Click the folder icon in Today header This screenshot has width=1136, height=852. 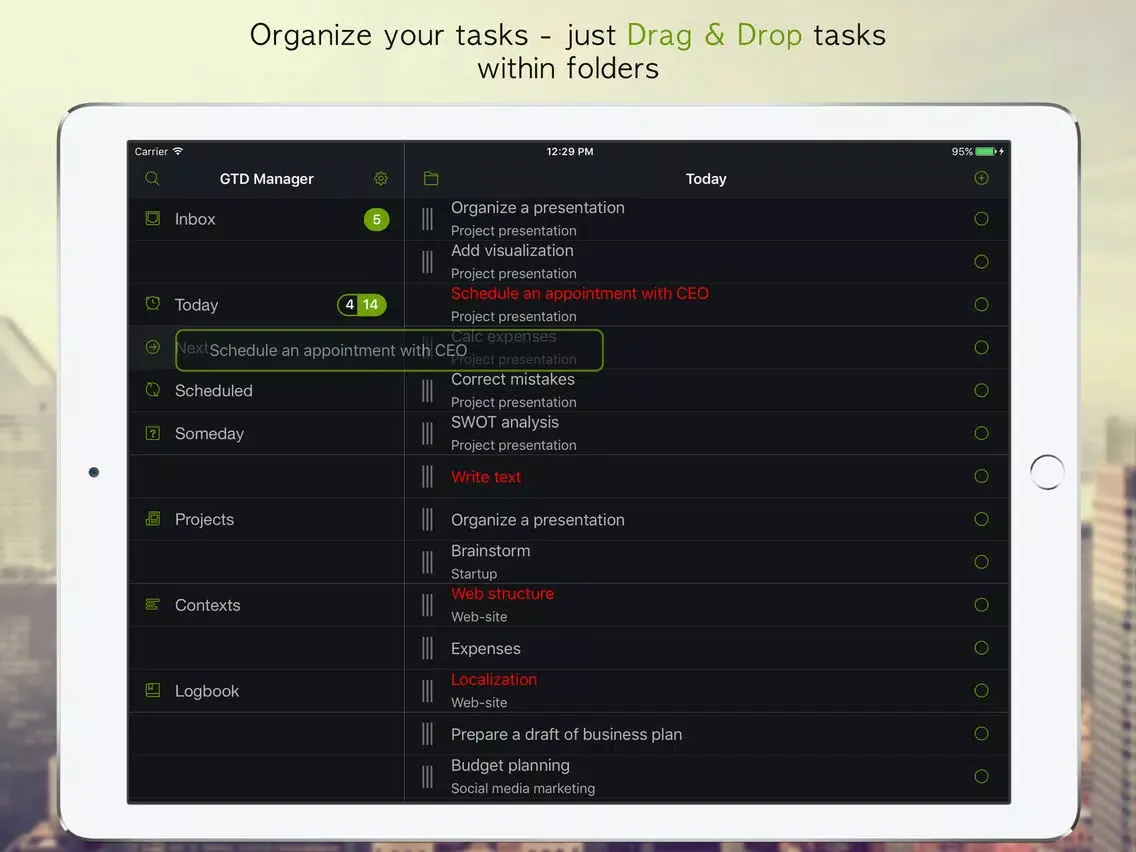pyautogui.click(x=431, y=178)
